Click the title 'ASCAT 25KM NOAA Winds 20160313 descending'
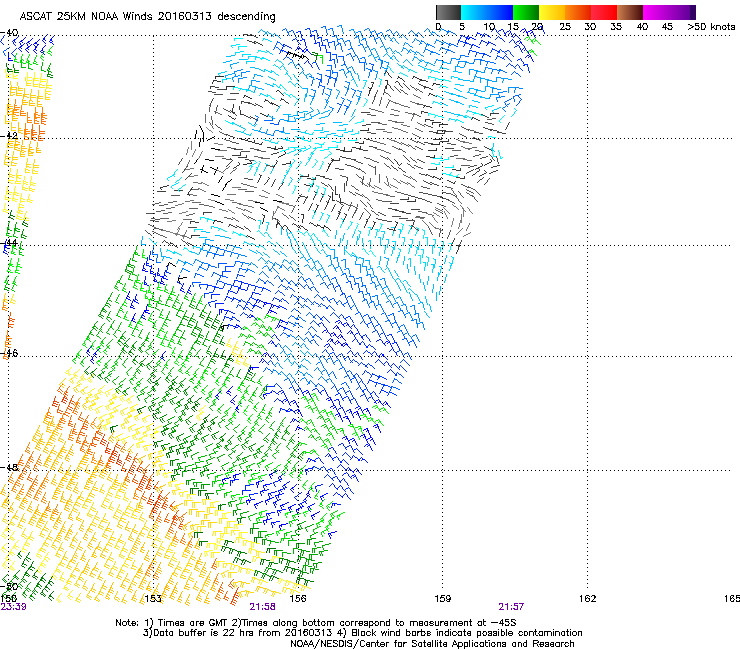This screenshot has height=650, width=740. [x=147, y=17]
